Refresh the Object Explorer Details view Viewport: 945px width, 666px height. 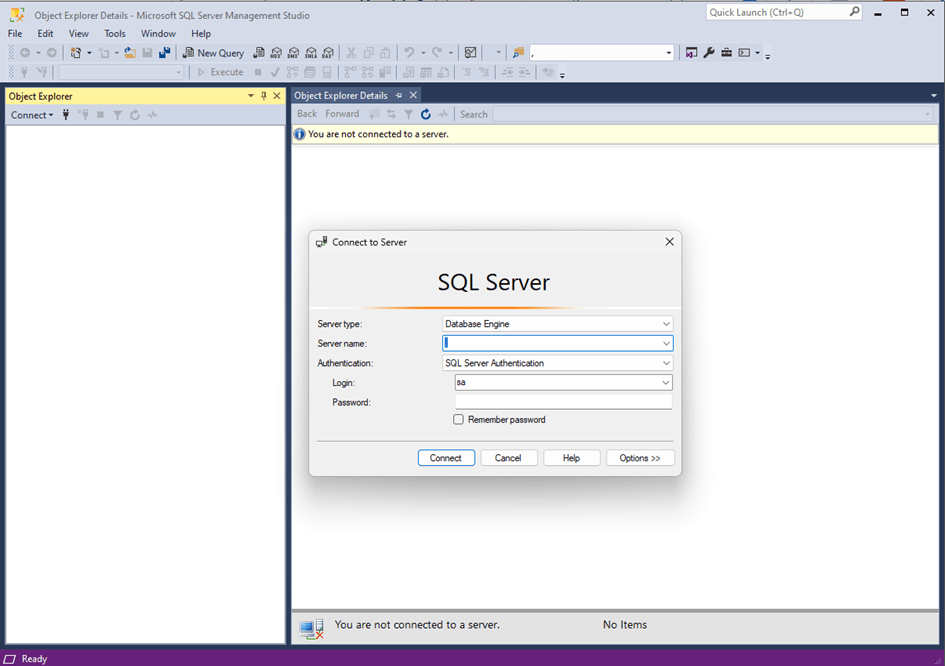pos(425,114)
